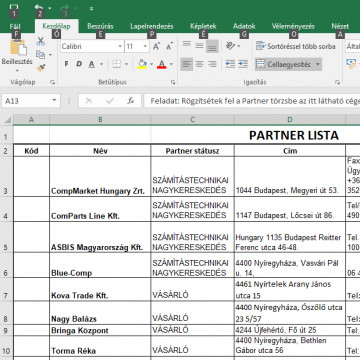Open the Lapelrendezés tab
This screenshot has width=360, height=360.
152,26
